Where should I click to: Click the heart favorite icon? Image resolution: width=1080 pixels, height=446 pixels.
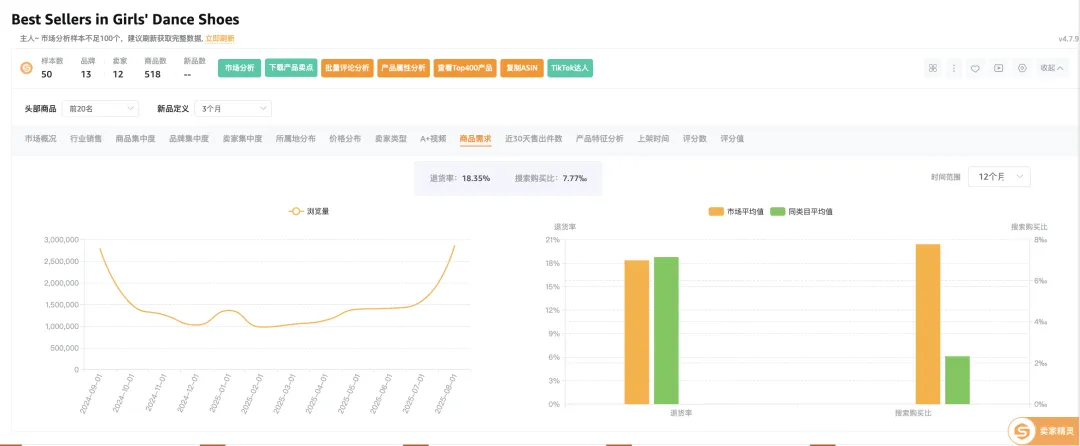pos(975,68)
